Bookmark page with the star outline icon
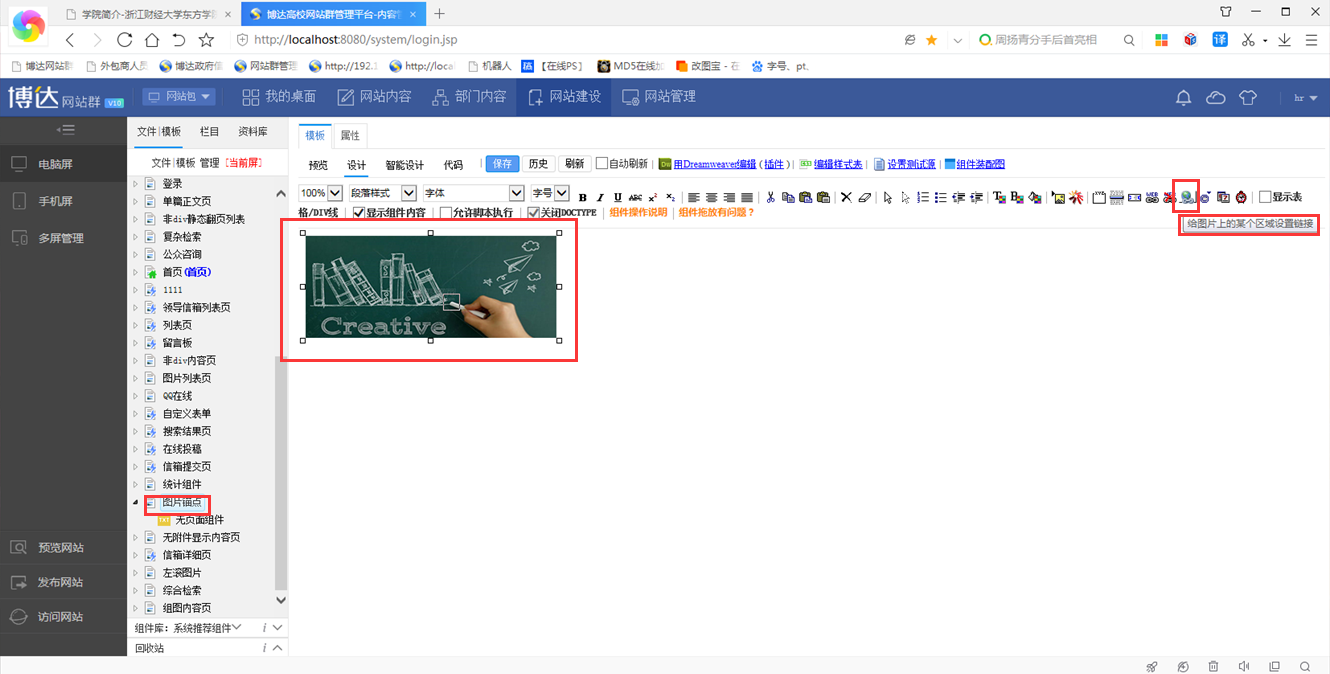 click(x=206, y=40)
